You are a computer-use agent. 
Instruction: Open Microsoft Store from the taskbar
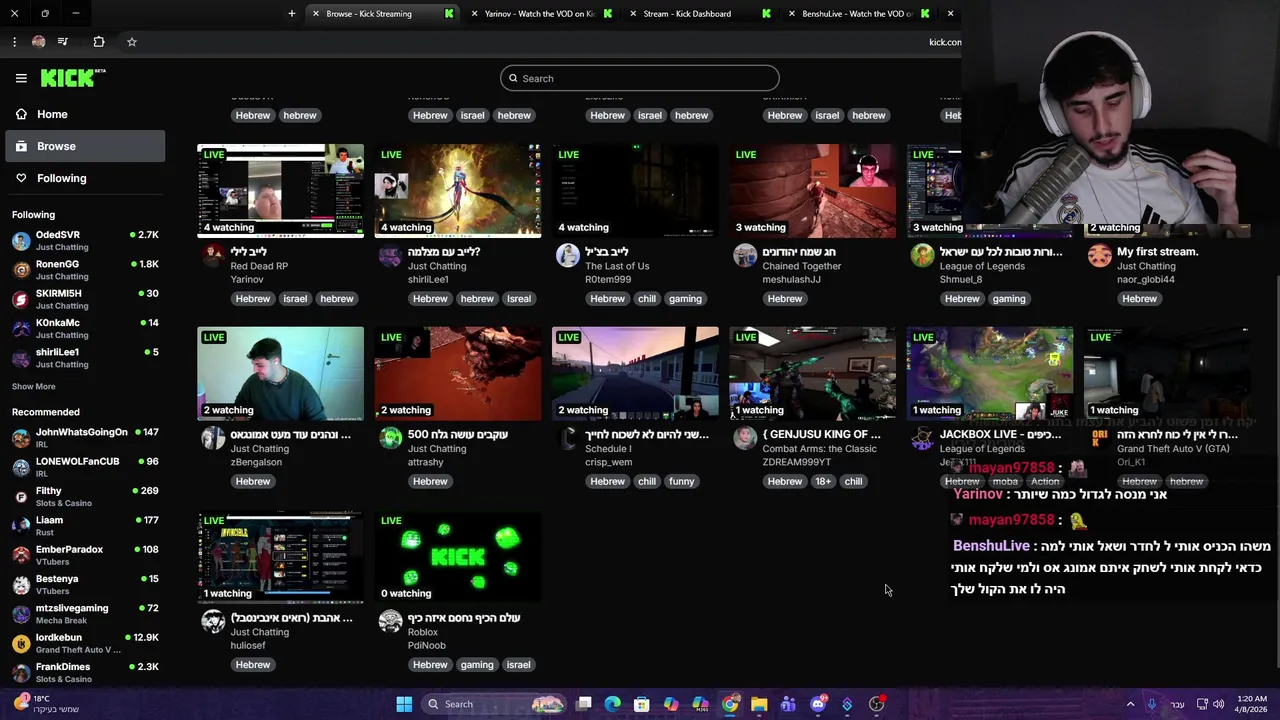(642, 704)
